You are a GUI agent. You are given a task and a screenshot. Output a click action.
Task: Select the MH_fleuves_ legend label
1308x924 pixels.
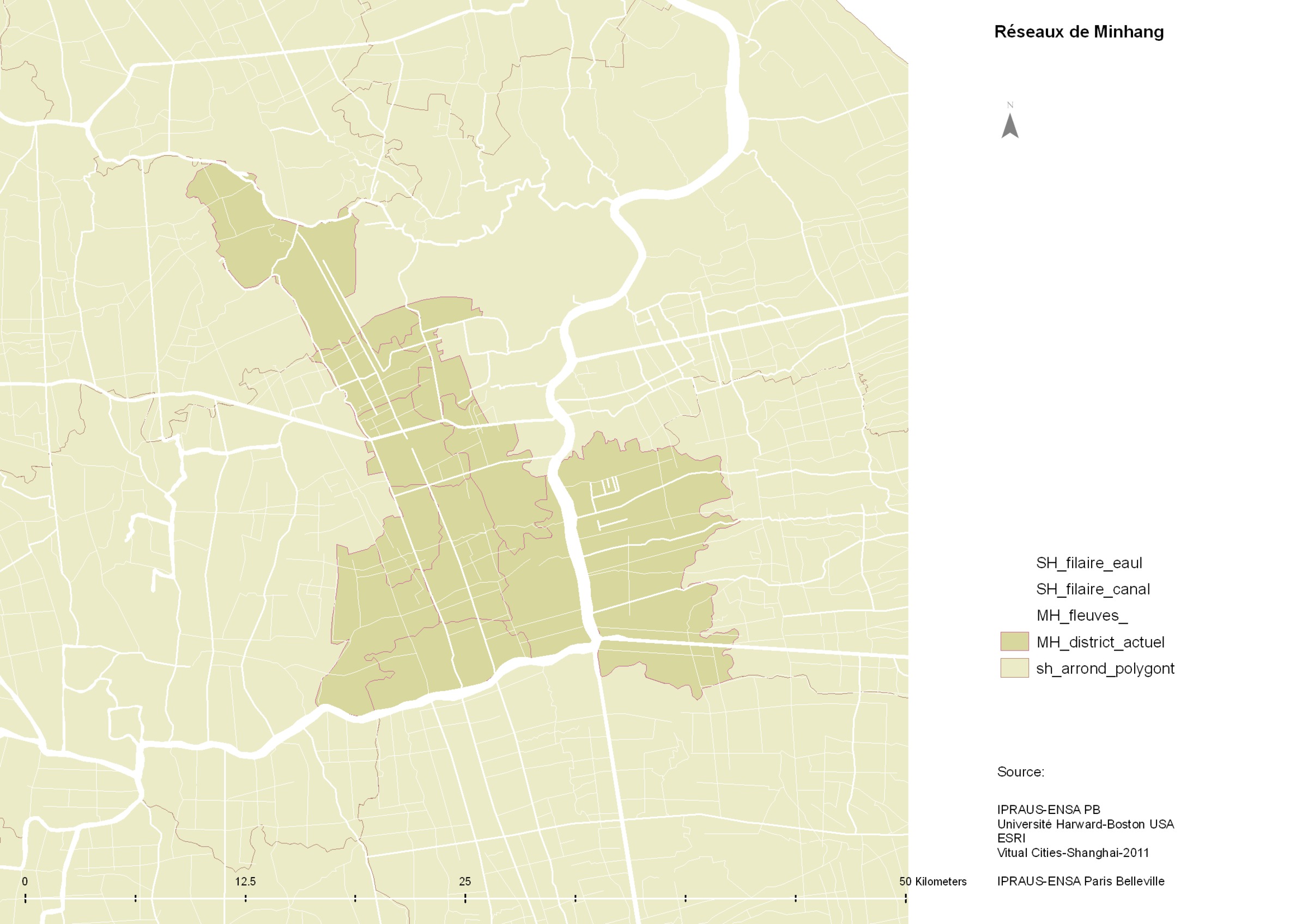(1082, 616)
